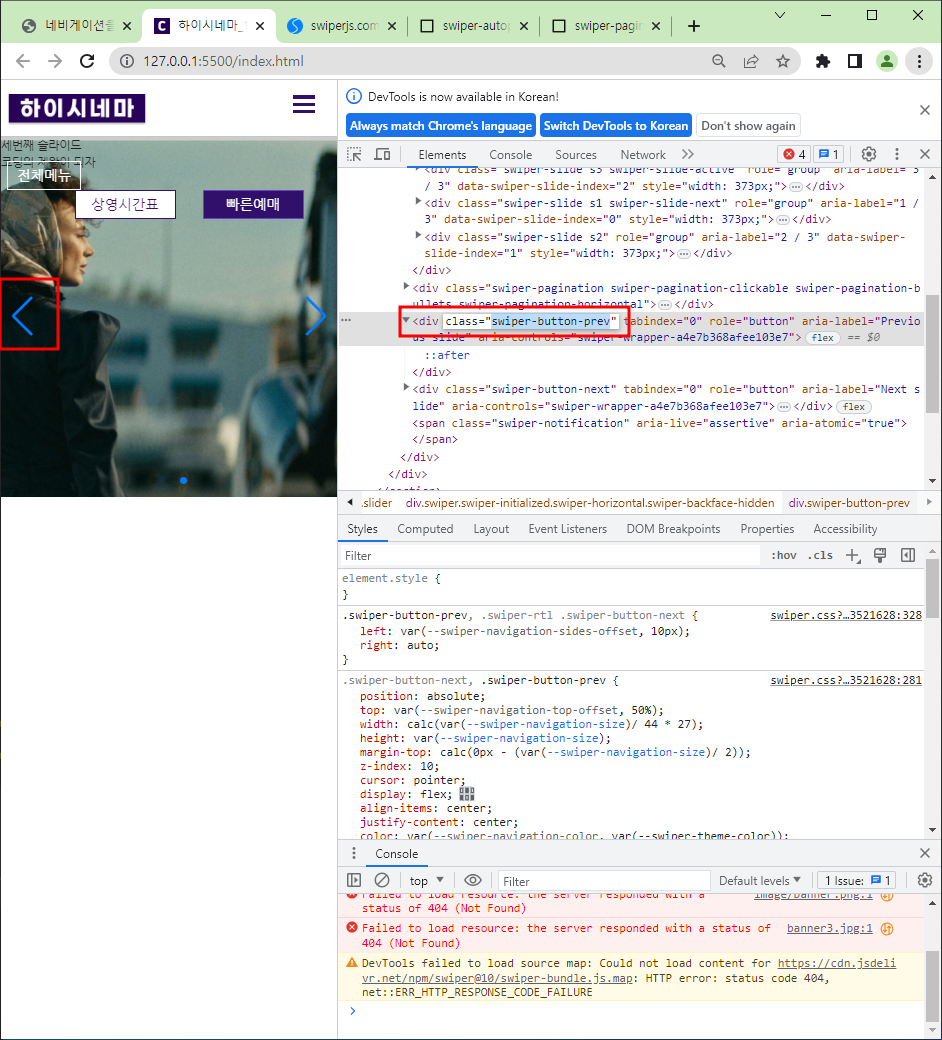Screen dimensions: 942x1040
Task: Open the Console panel tab
Action: [x=510, y=155]
